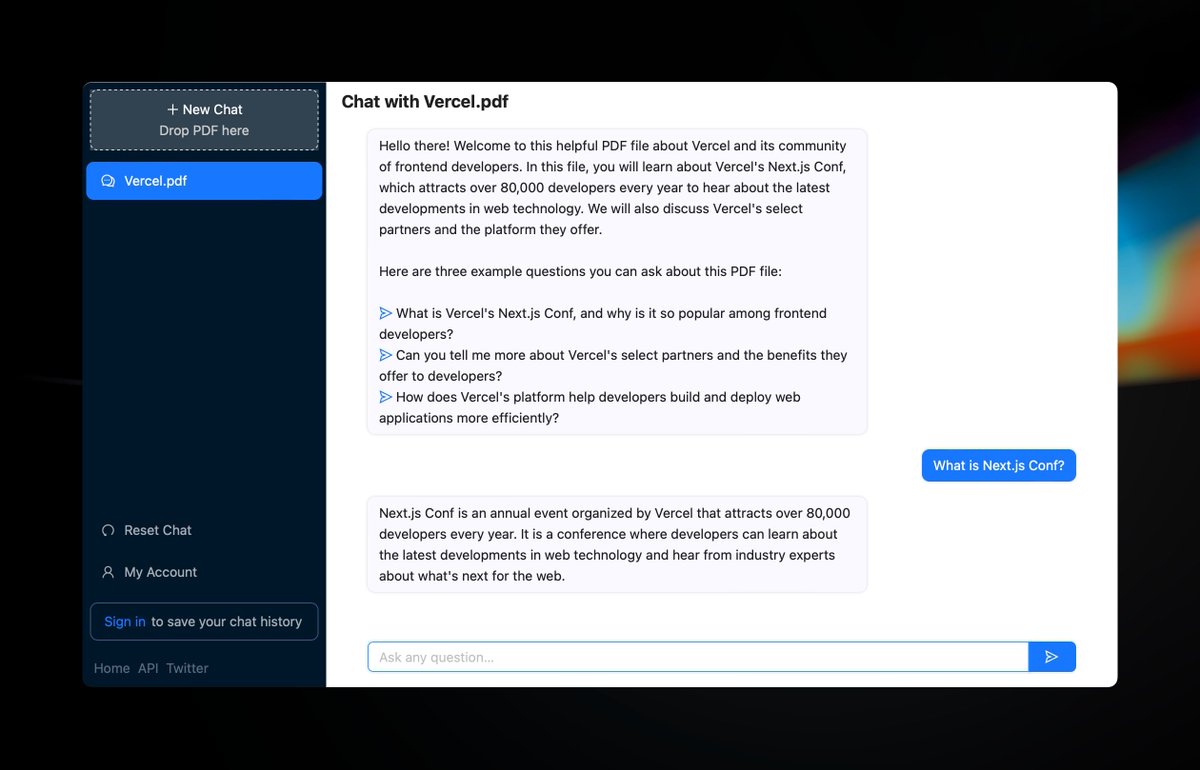Click the chat bubble icon beside Vercel.pdf

coord(108,181)
